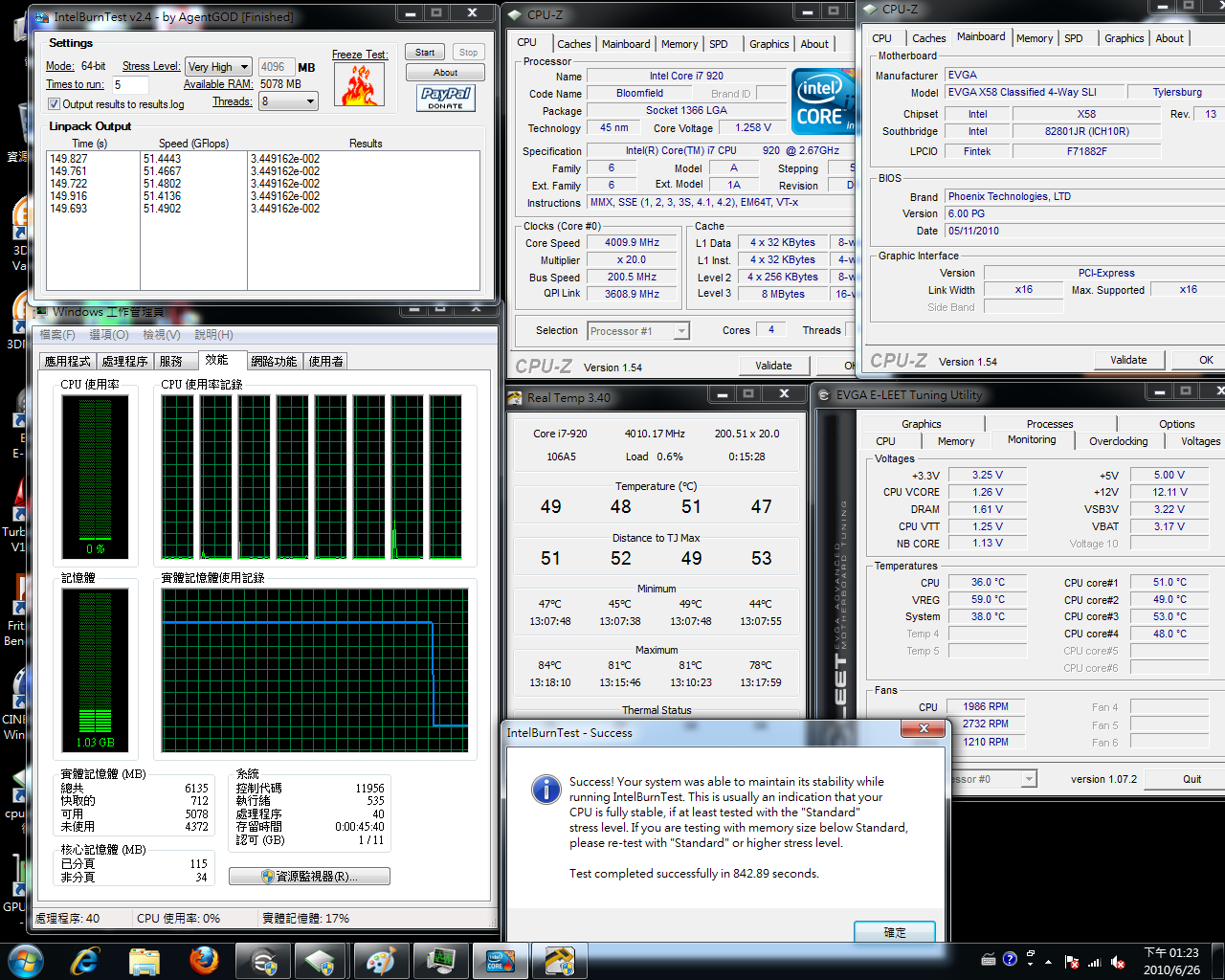Click the Action Center flag tray icon
Image resolution: width=1225 pixels, height=980 pixels.
(x=1072, y=962)
